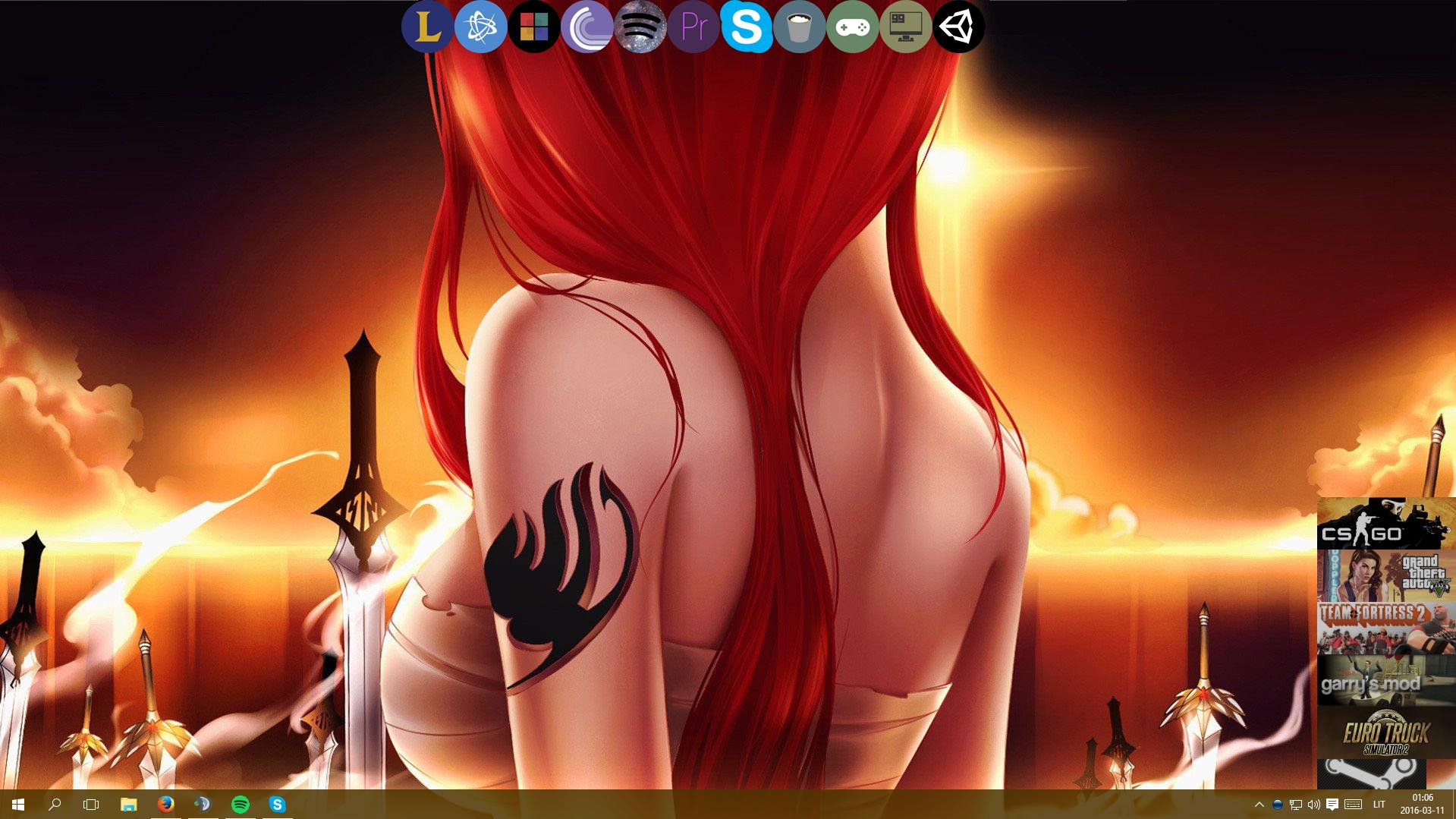
Task: Launch Skype from the top dock
Action: click(746, 27)
